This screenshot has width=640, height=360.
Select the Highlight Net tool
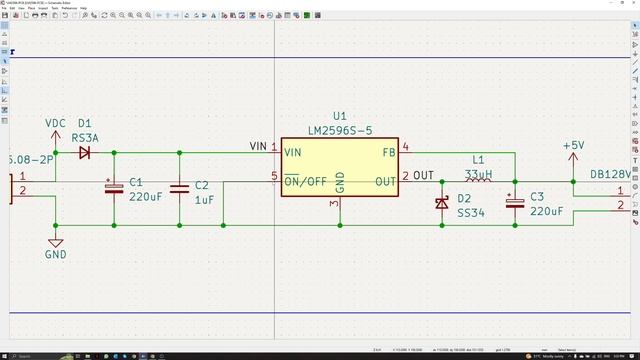coord(635,34)
